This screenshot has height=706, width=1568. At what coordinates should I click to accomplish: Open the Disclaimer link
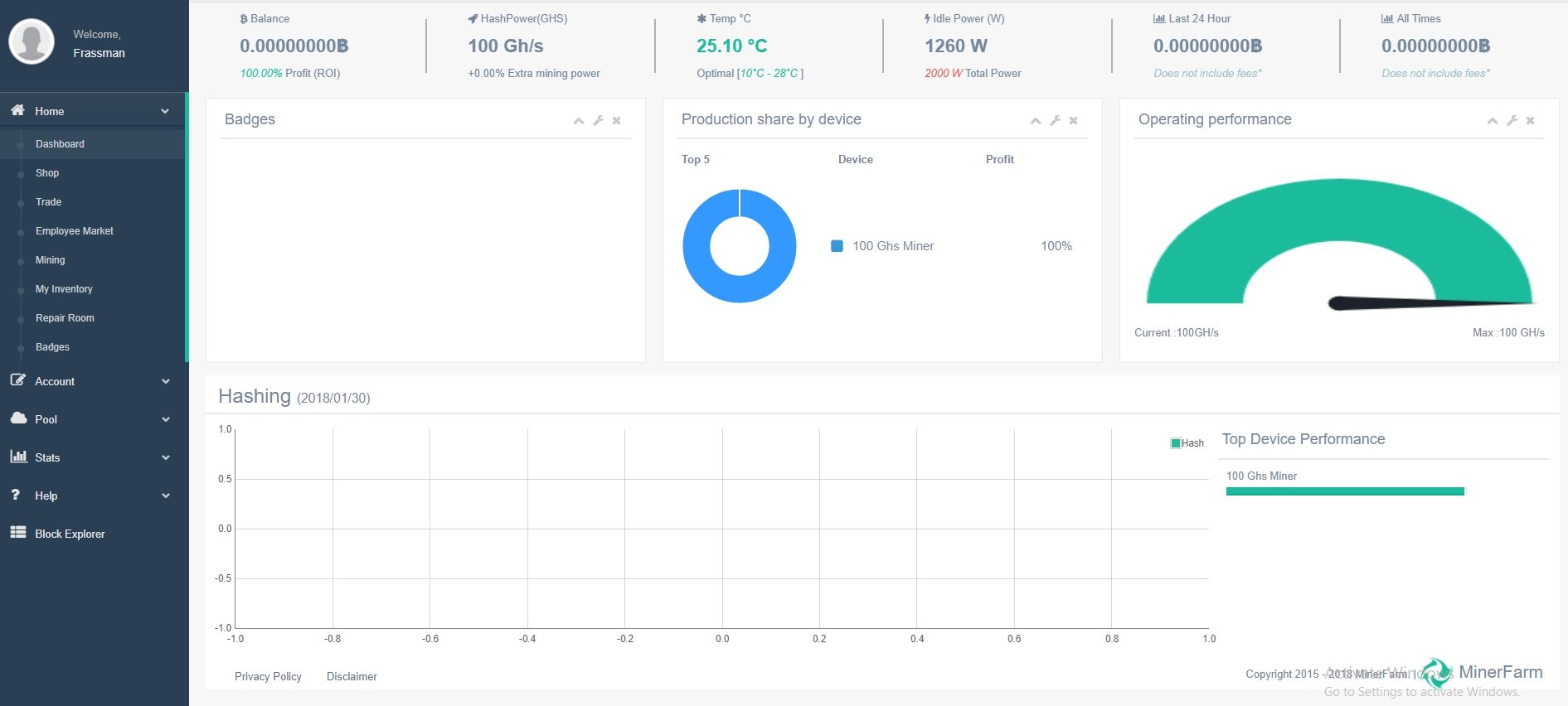[352, 676]
